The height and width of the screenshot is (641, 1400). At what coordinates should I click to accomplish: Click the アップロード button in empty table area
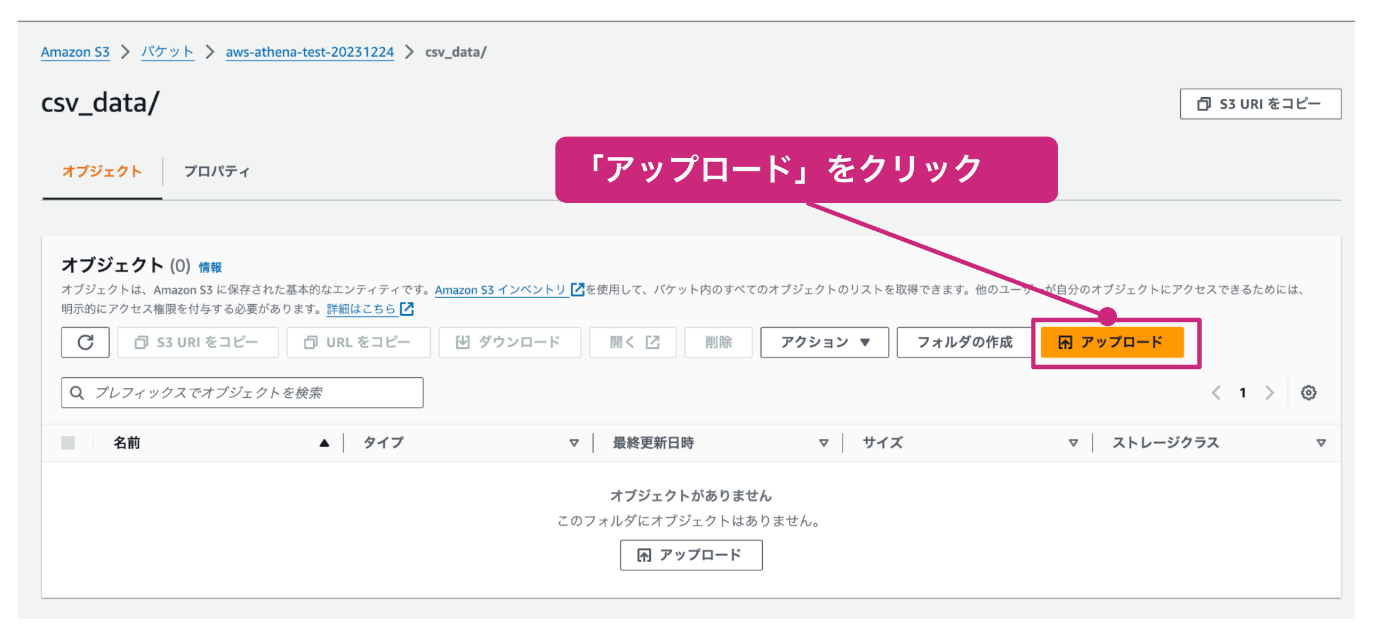tap(691, 555)
